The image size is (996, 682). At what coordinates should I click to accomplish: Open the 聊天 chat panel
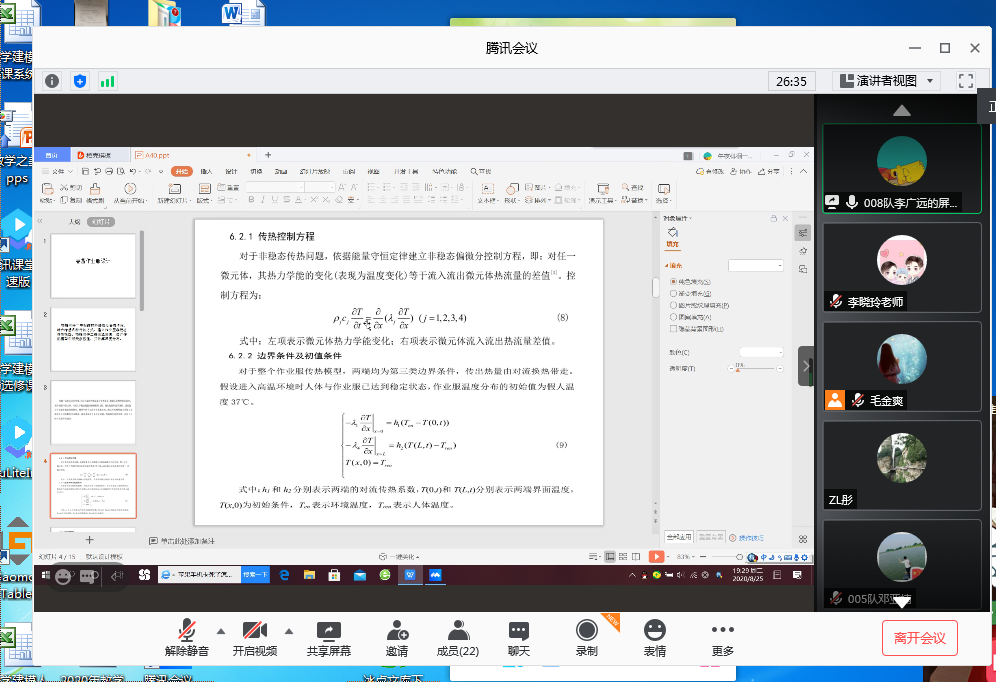pos(518,637)
